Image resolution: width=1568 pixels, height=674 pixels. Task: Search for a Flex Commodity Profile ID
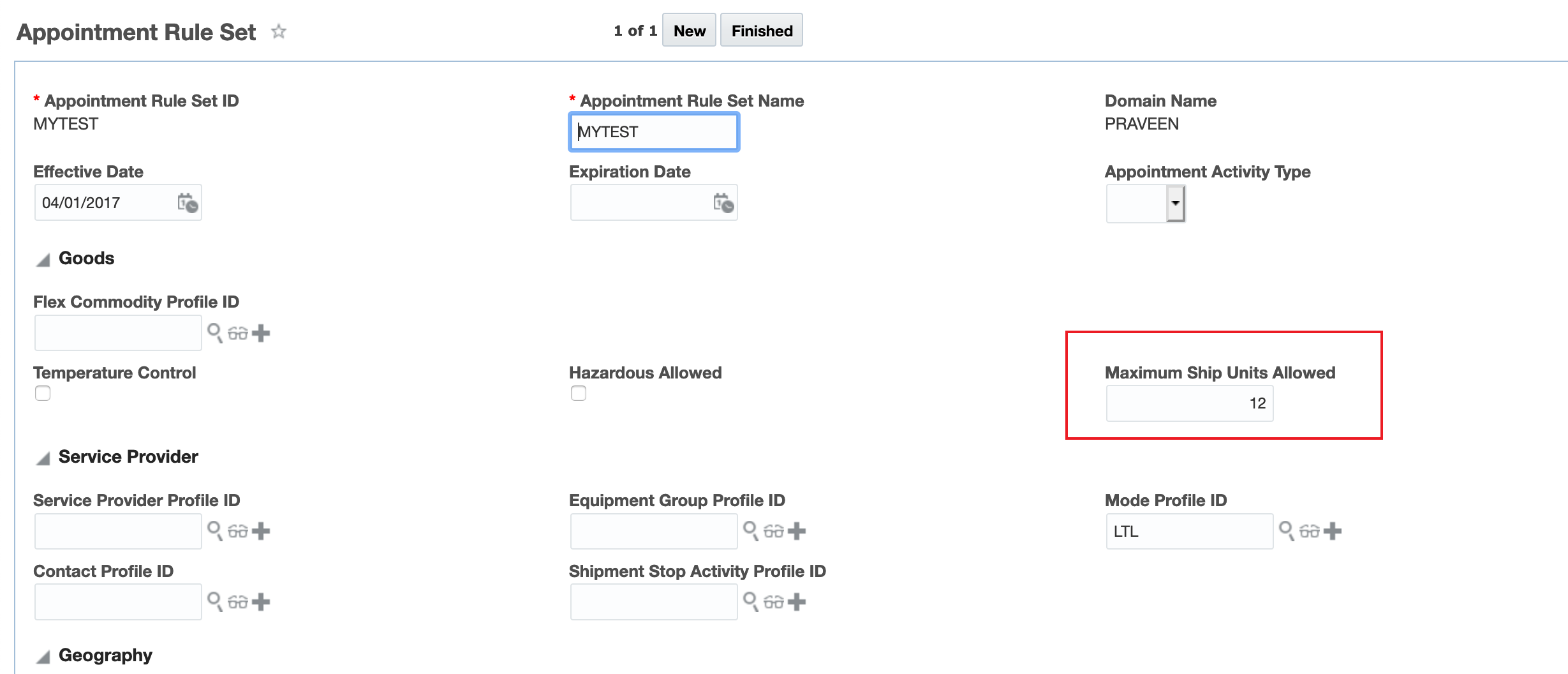tap(215, 333)
